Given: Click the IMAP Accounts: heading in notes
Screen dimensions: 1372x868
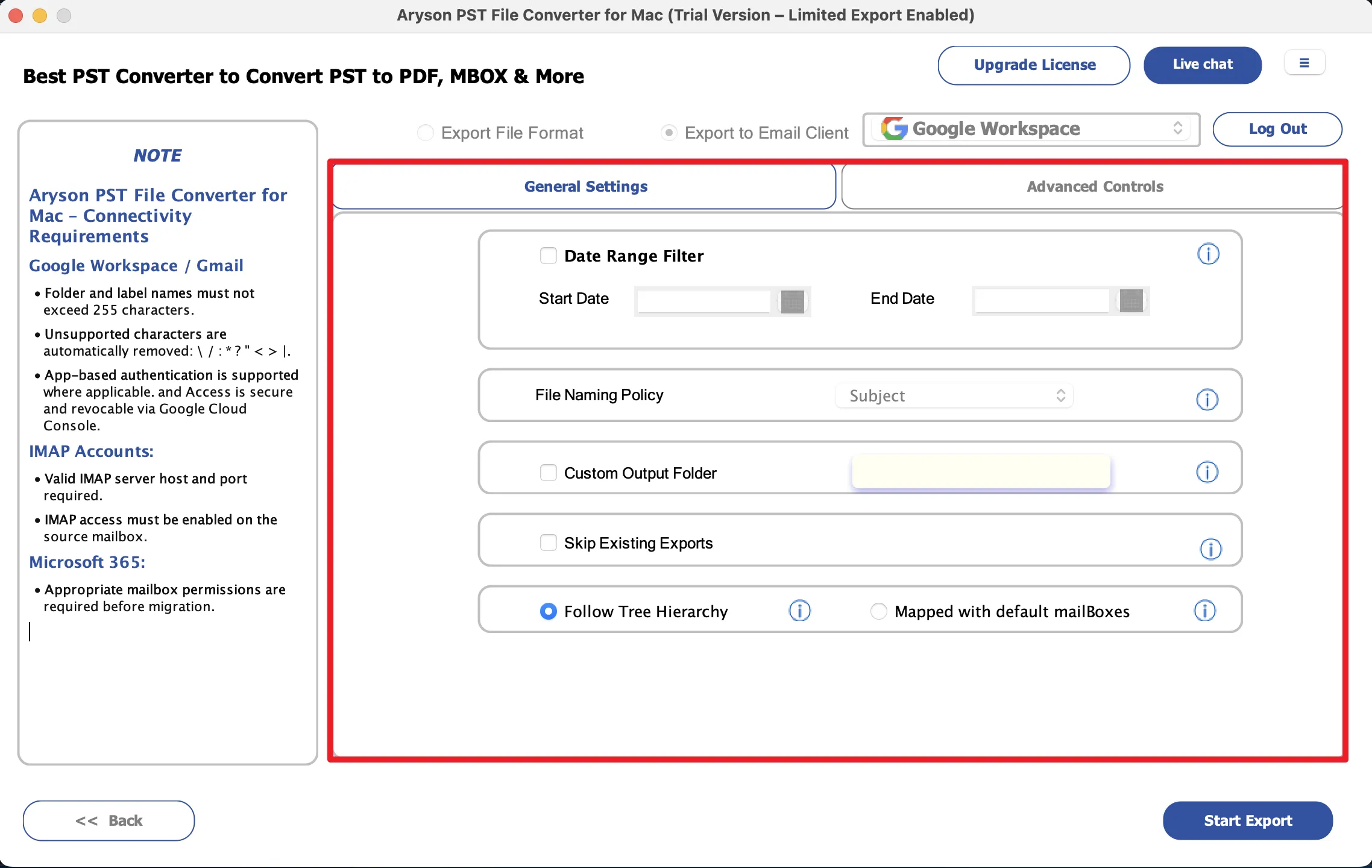Looking at the screenshot, I should pos(91,451).
